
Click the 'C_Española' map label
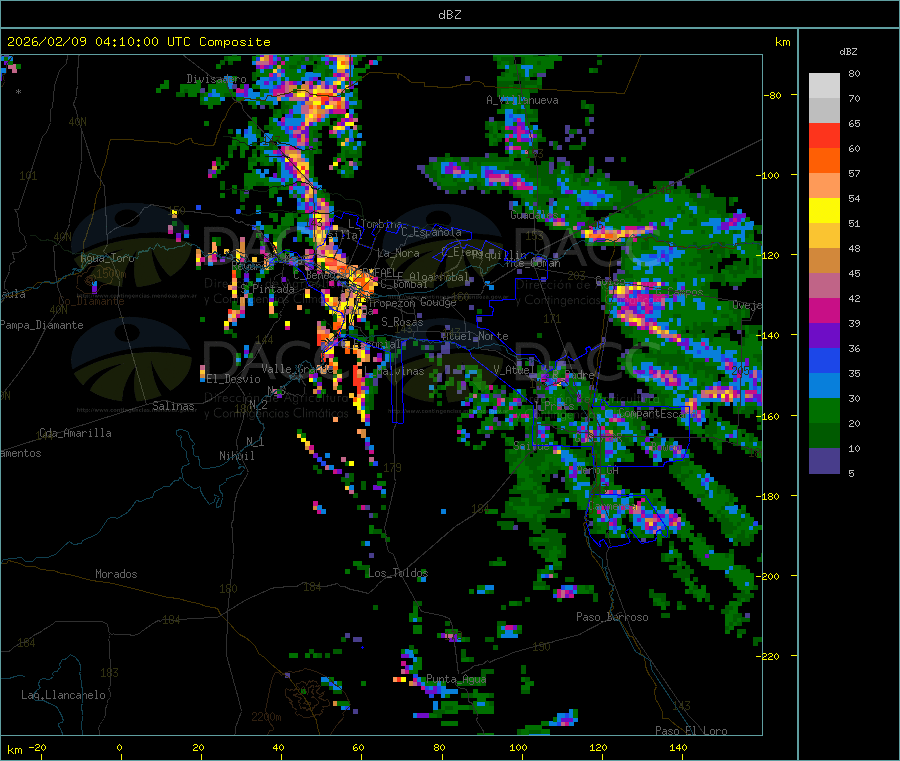[x=432, y=232]
